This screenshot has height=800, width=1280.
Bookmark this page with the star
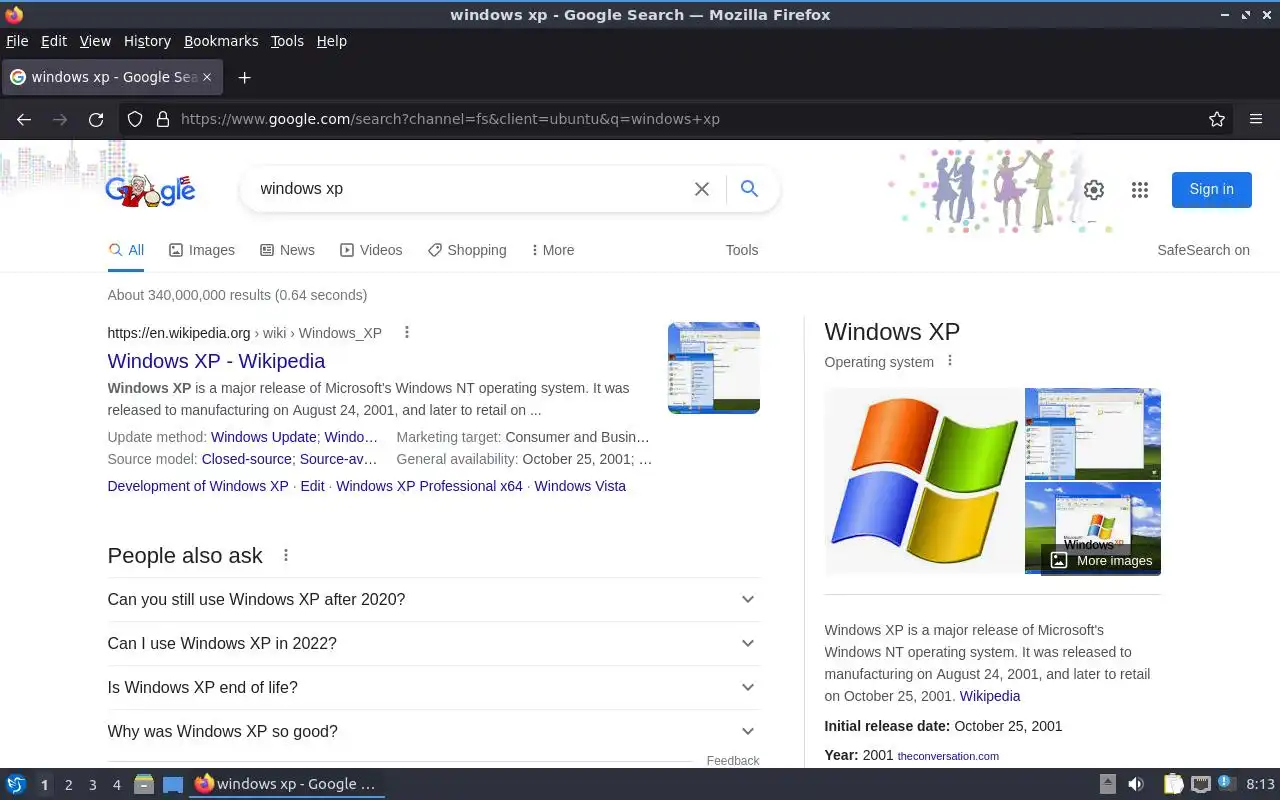point(1217,119)
